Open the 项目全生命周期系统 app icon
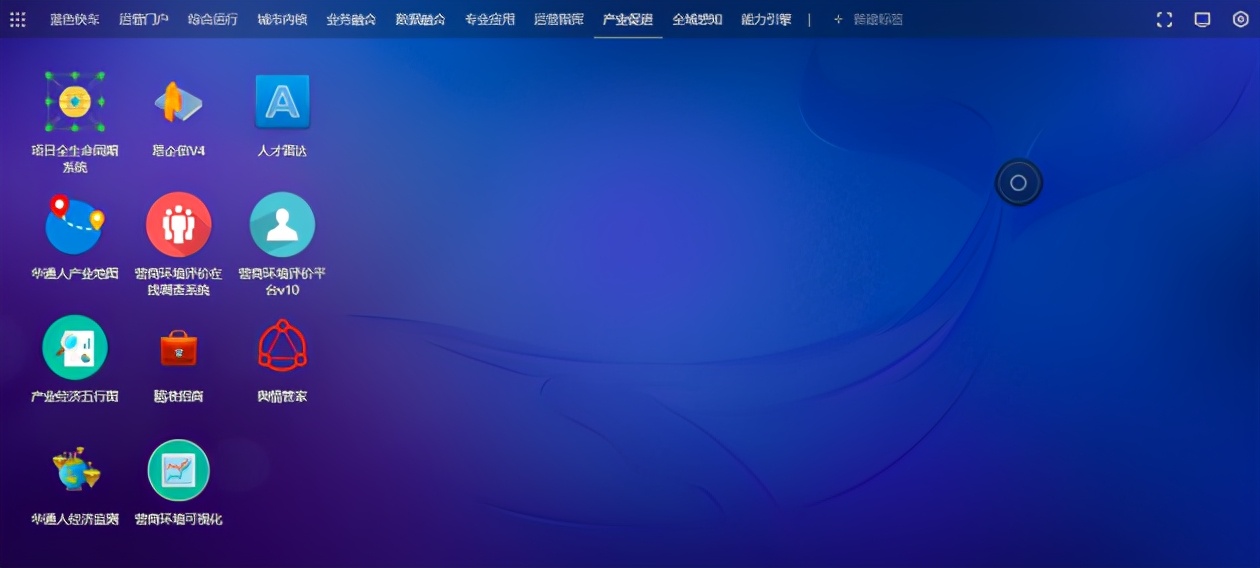Image resolution: width=1260 pixels, height=568 pixels. (75, 101)
